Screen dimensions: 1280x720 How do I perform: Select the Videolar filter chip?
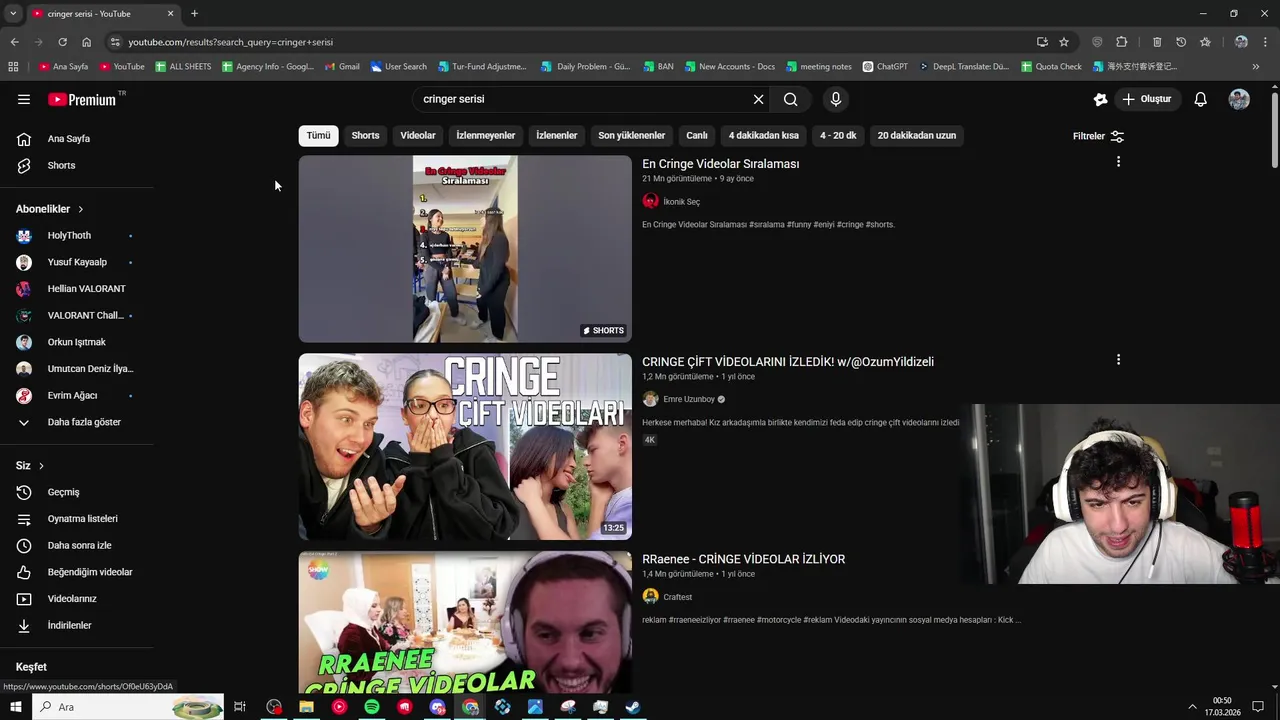(x=418, y=136)
